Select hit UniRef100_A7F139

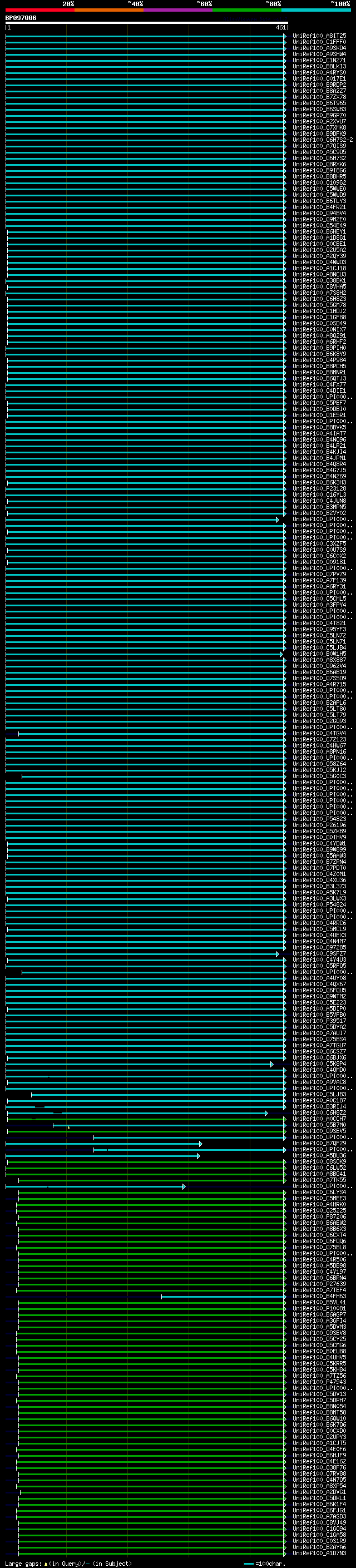click(319, 581)
